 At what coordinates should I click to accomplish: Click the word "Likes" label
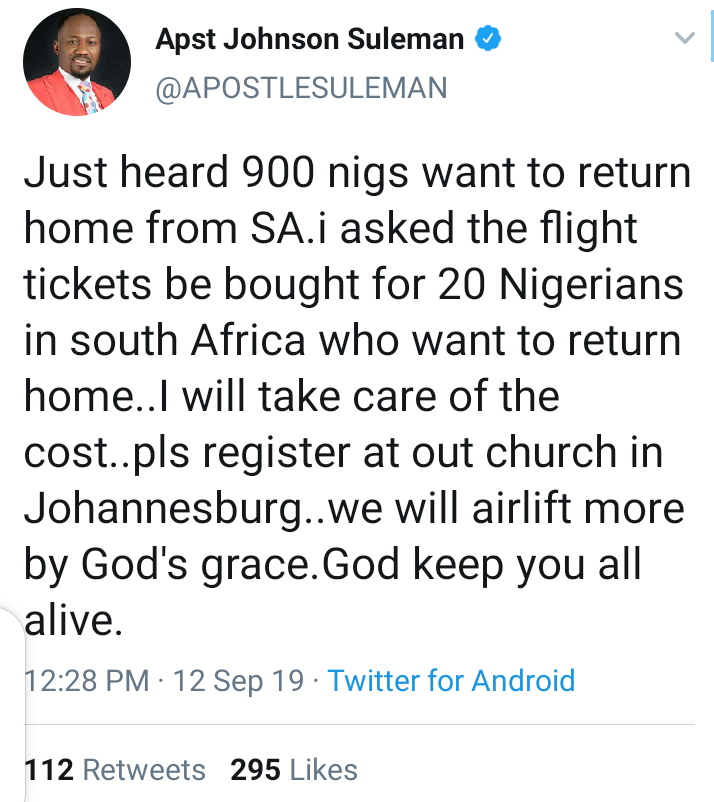click(x=322, y=770)
